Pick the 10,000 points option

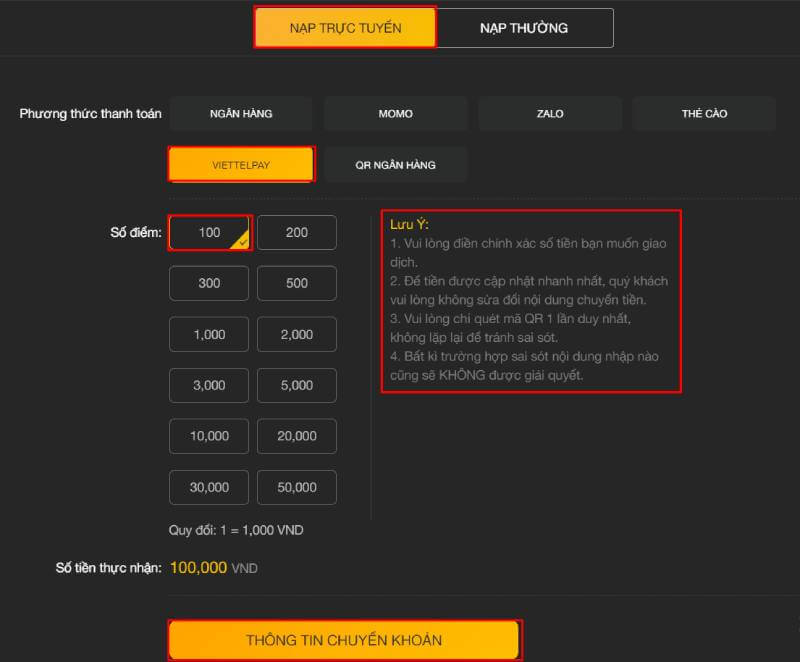coord(209,437)
